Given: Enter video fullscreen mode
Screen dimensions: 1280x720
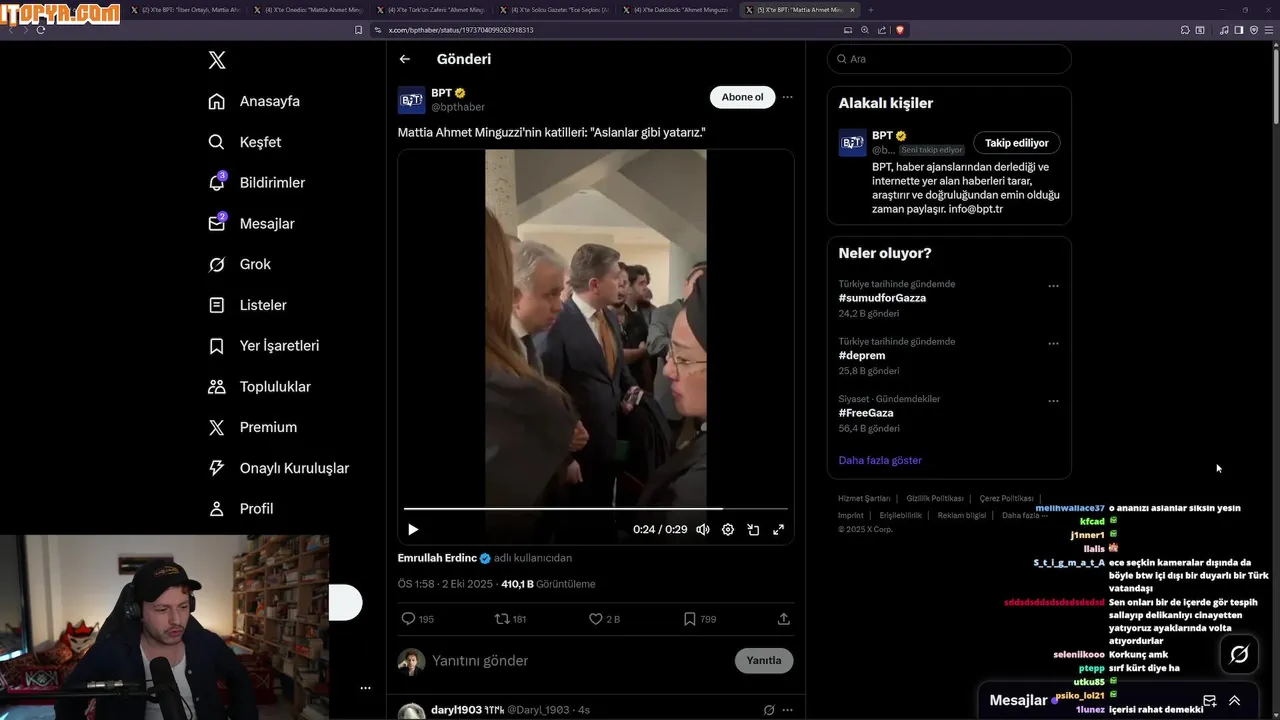Looking at the screenshot, I should click(x=778, y=530).
